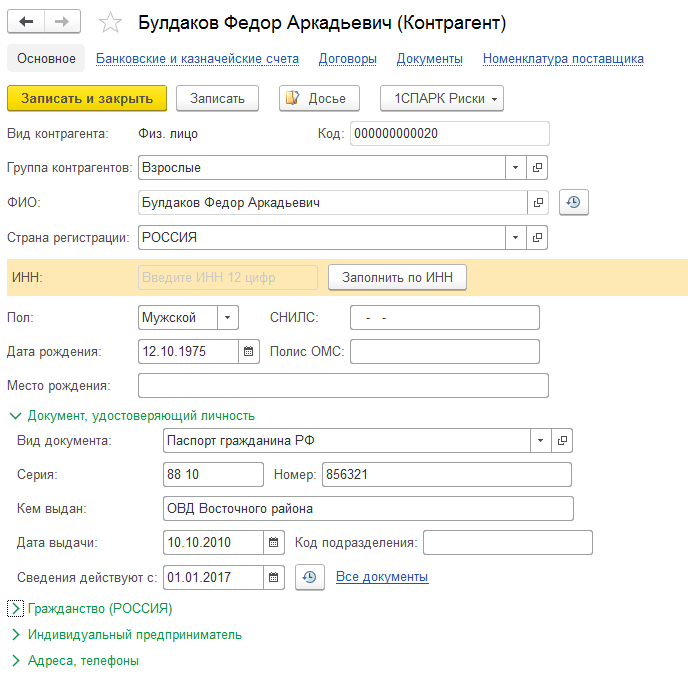
Task: Open the Документы tab
Action: point(430,58)
